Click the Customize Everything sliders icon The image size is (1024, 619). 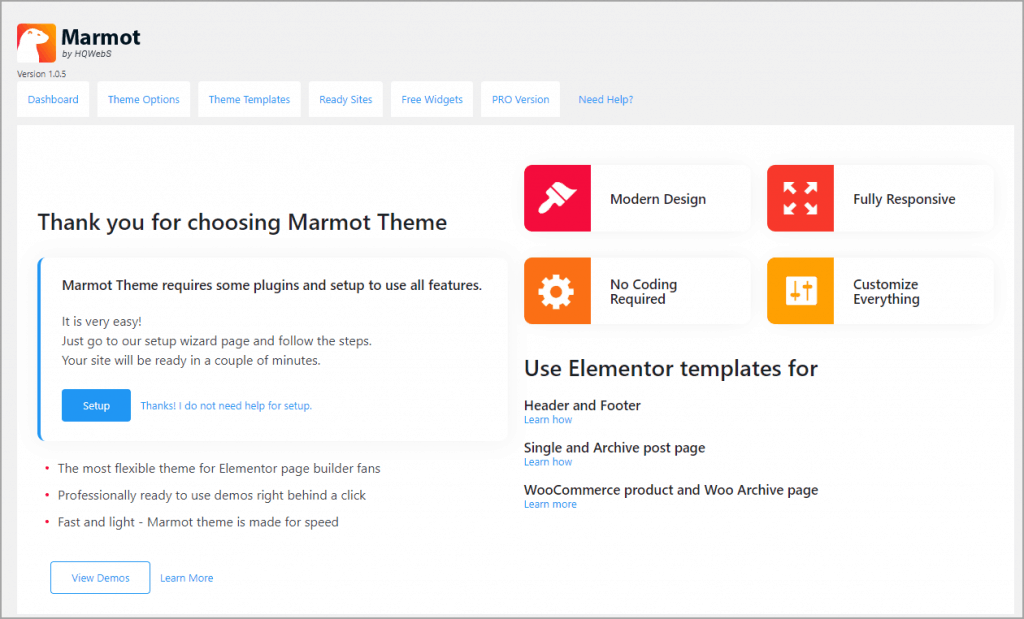(800, 291)
